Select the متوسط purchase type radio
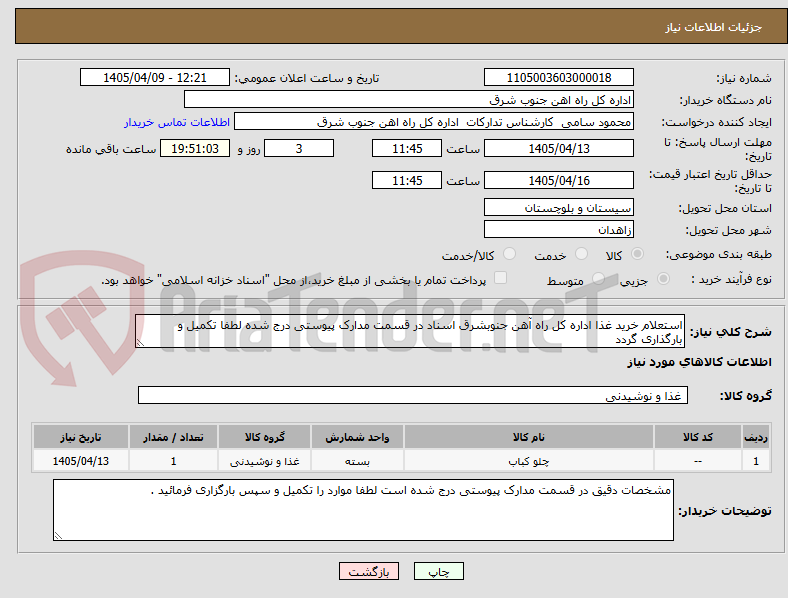 pyautogui.click(x=598, y=278)
